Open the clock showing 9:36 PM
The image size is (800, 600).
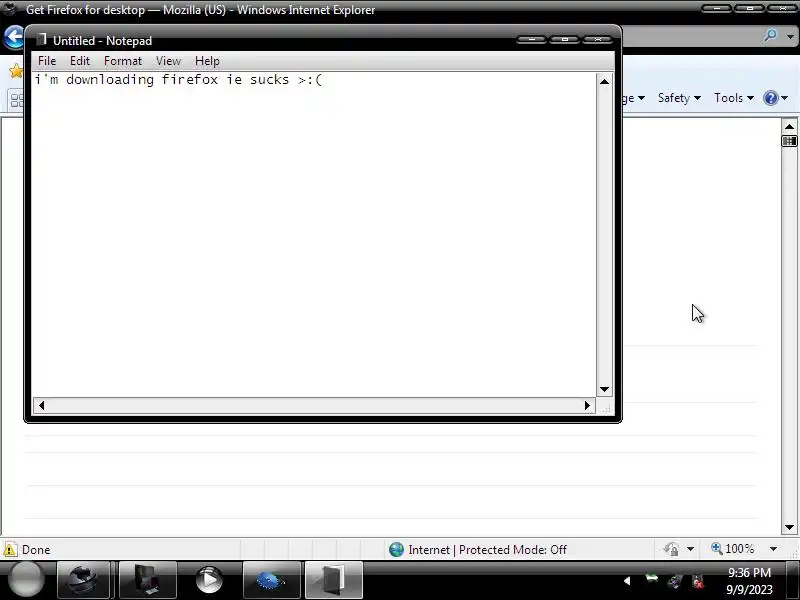tap(749, 581)
